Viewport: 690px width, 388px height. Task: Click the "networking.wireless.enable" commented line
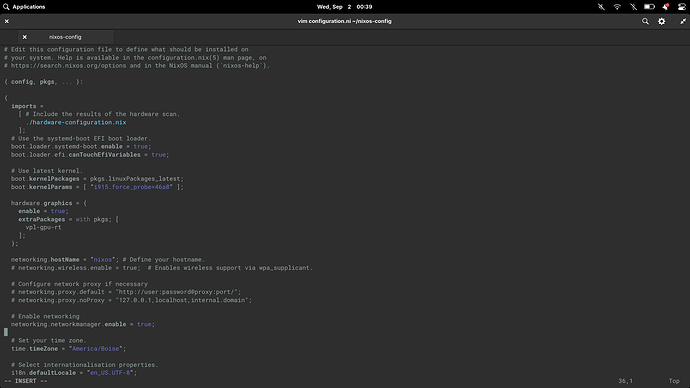(162, 268)
